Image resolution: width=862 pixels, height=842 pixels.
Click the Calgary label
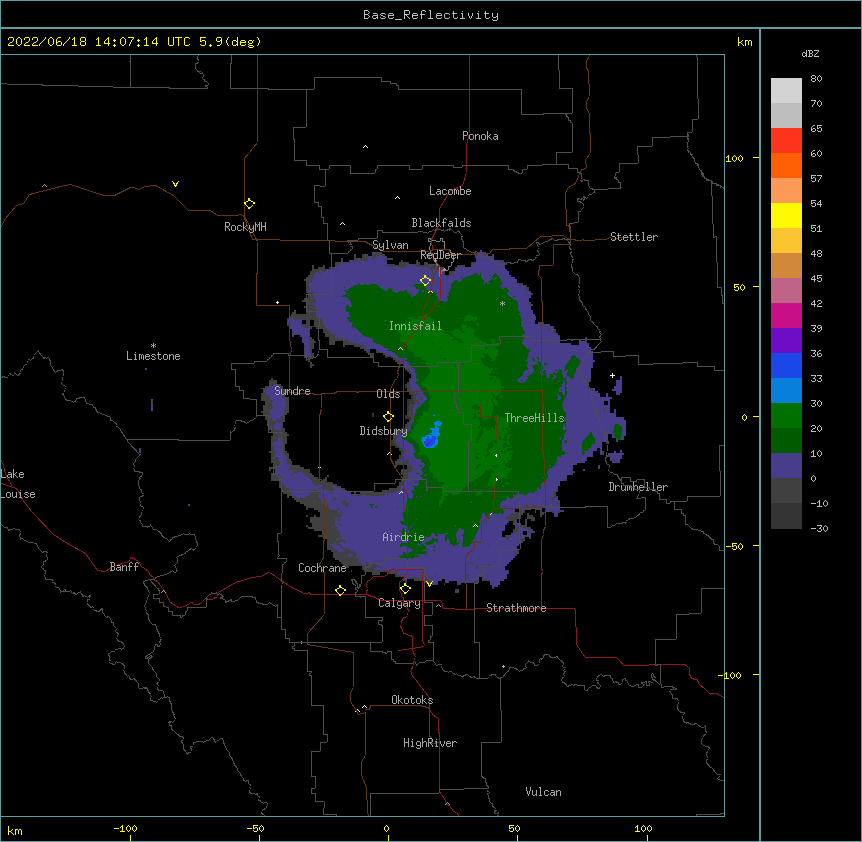pos(399,603)
